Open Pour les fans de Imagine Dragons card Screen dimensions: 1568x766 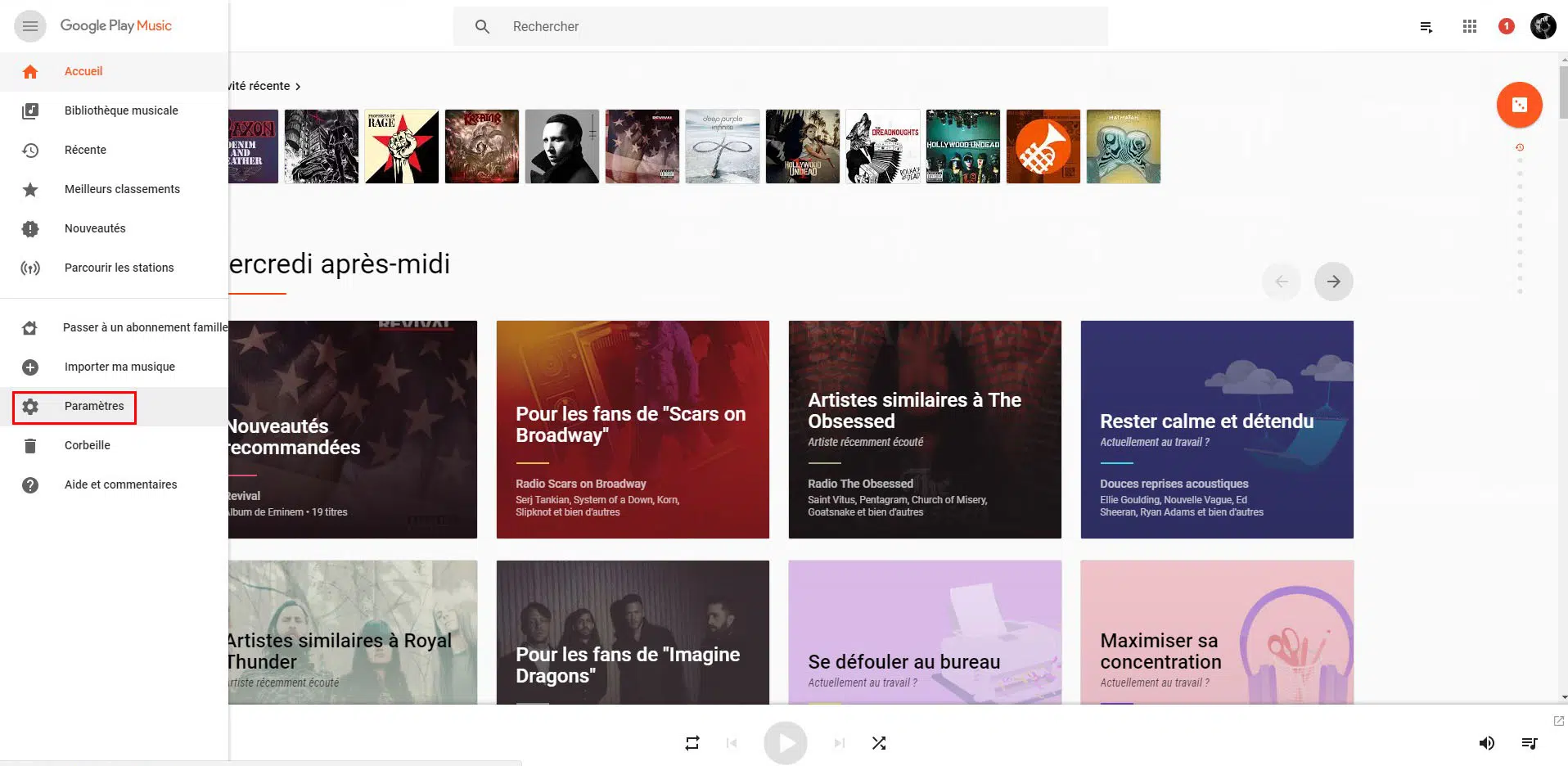point(633,633)
